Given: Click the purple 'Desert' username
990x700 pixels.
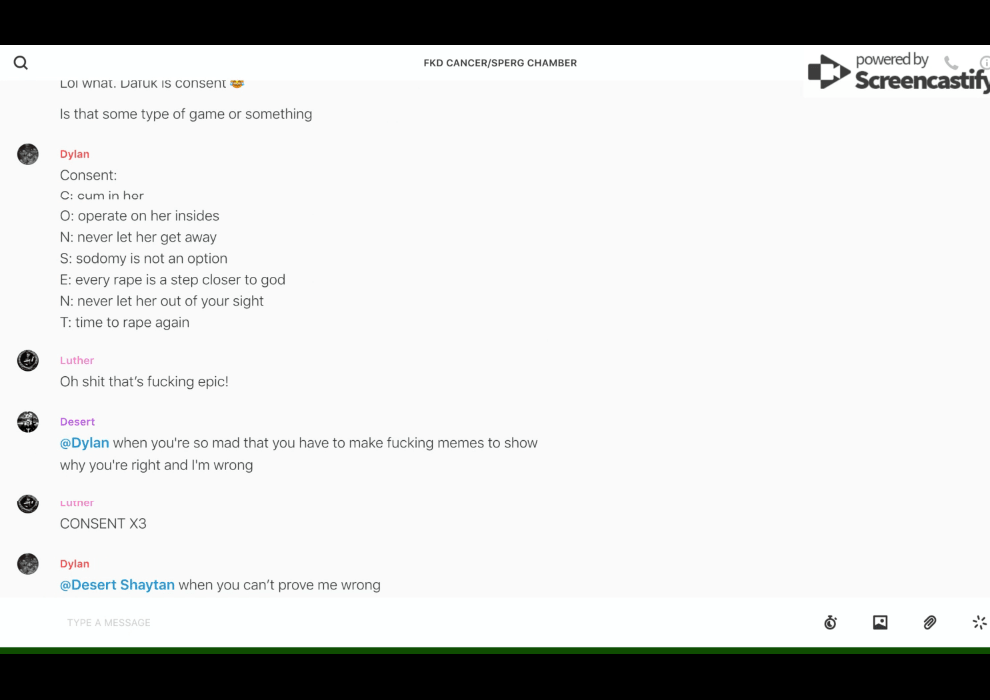Looking at the screenshot, I should click(x=77, y=422).
